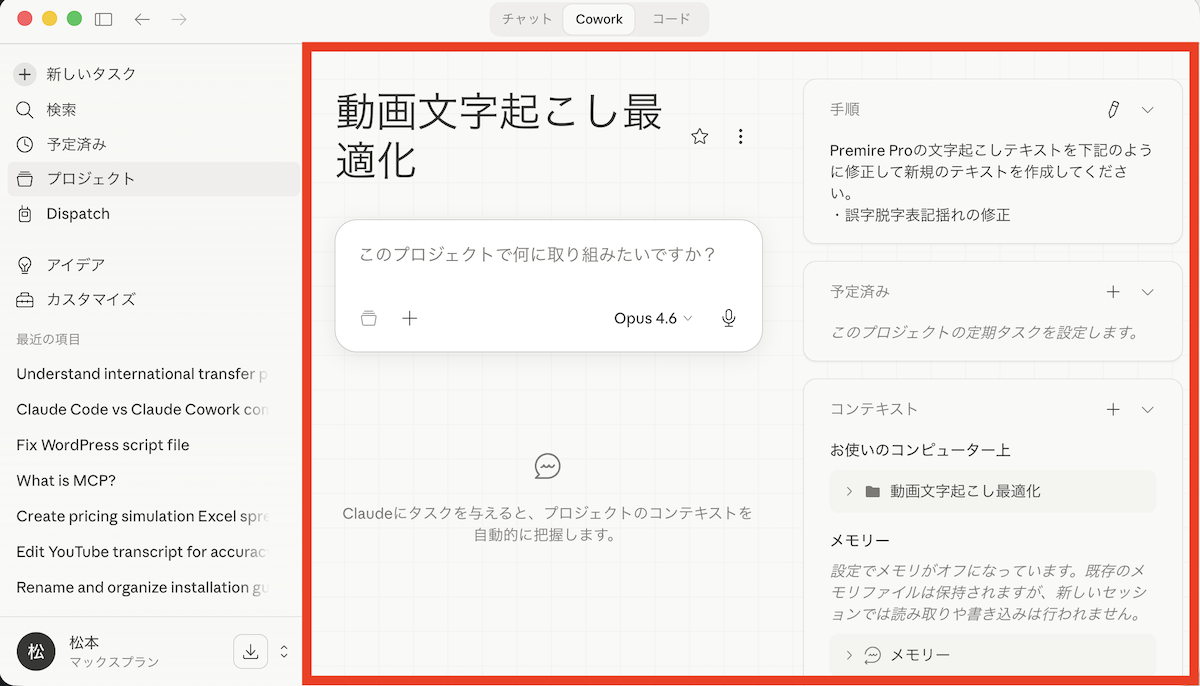Edit 手順 instructions with the pencil icon
This screenshot has height=686, width=1200.
point(1113,109)
